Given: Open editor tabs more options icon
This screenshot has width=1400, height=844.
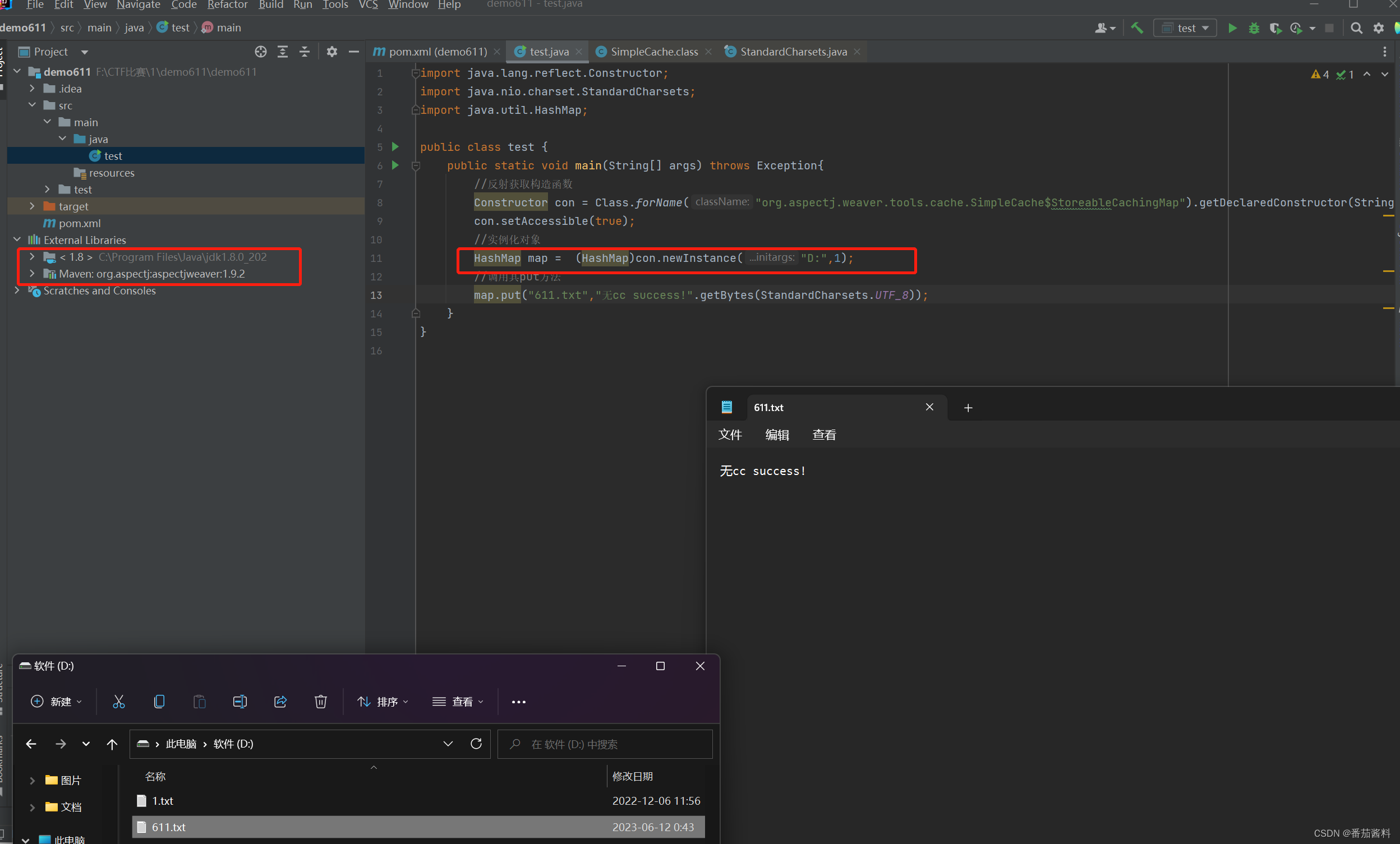Looking at the screenshot, I should 1385,52.
